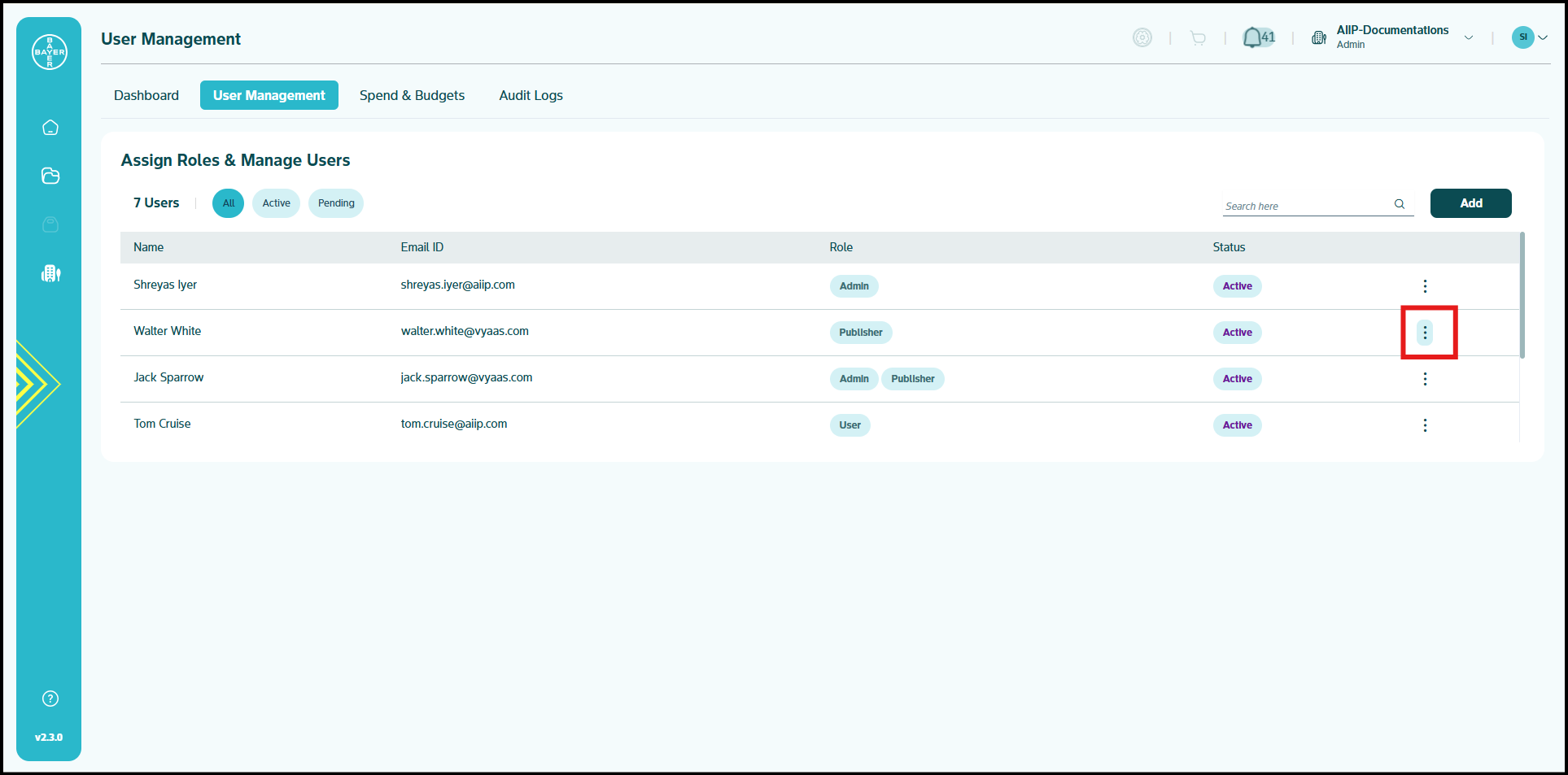
Task: Open the Audit Logs tab
Action: pos(531,95)
